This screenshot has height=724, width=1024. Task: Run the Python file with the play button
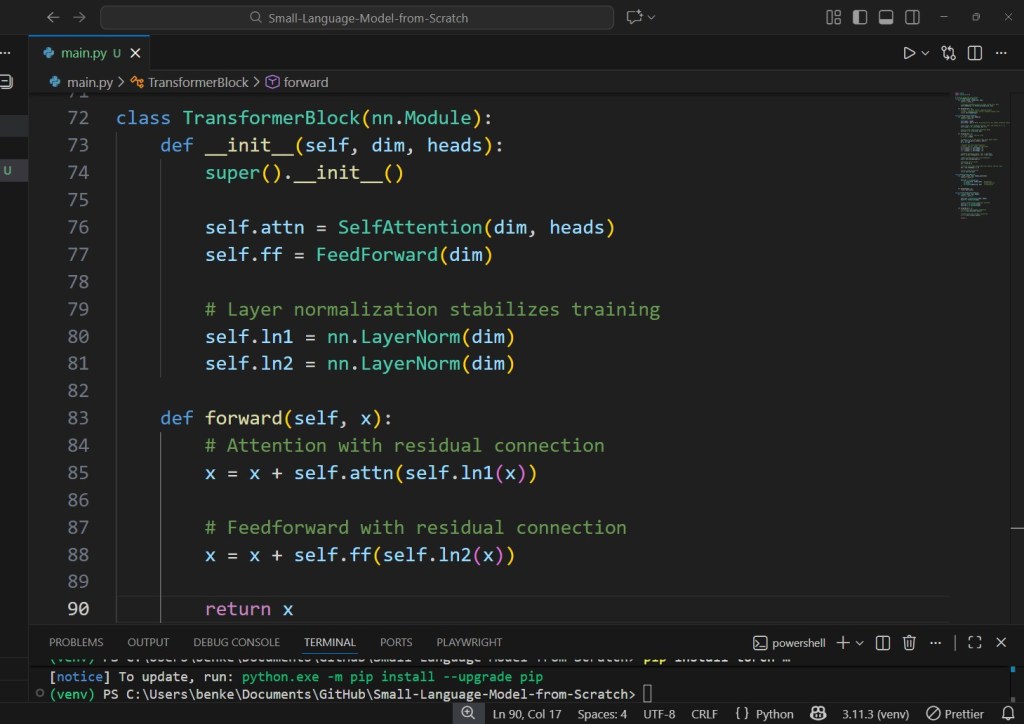pos(911,52)
